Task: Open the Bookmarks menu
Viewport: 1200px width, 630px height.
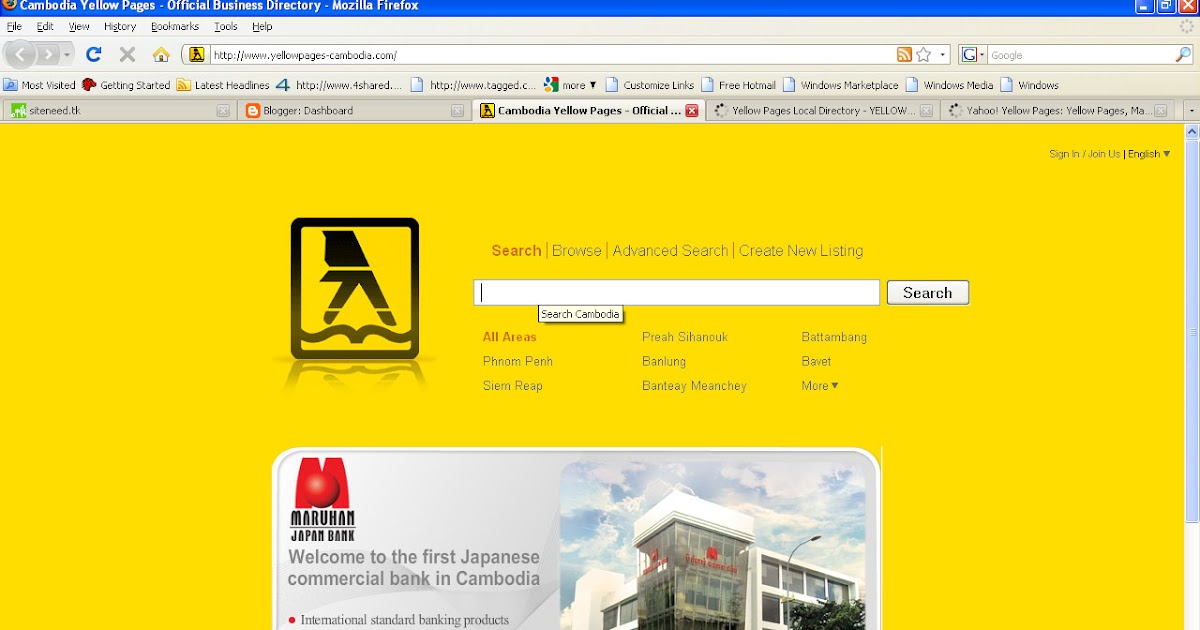Action: 175,27
